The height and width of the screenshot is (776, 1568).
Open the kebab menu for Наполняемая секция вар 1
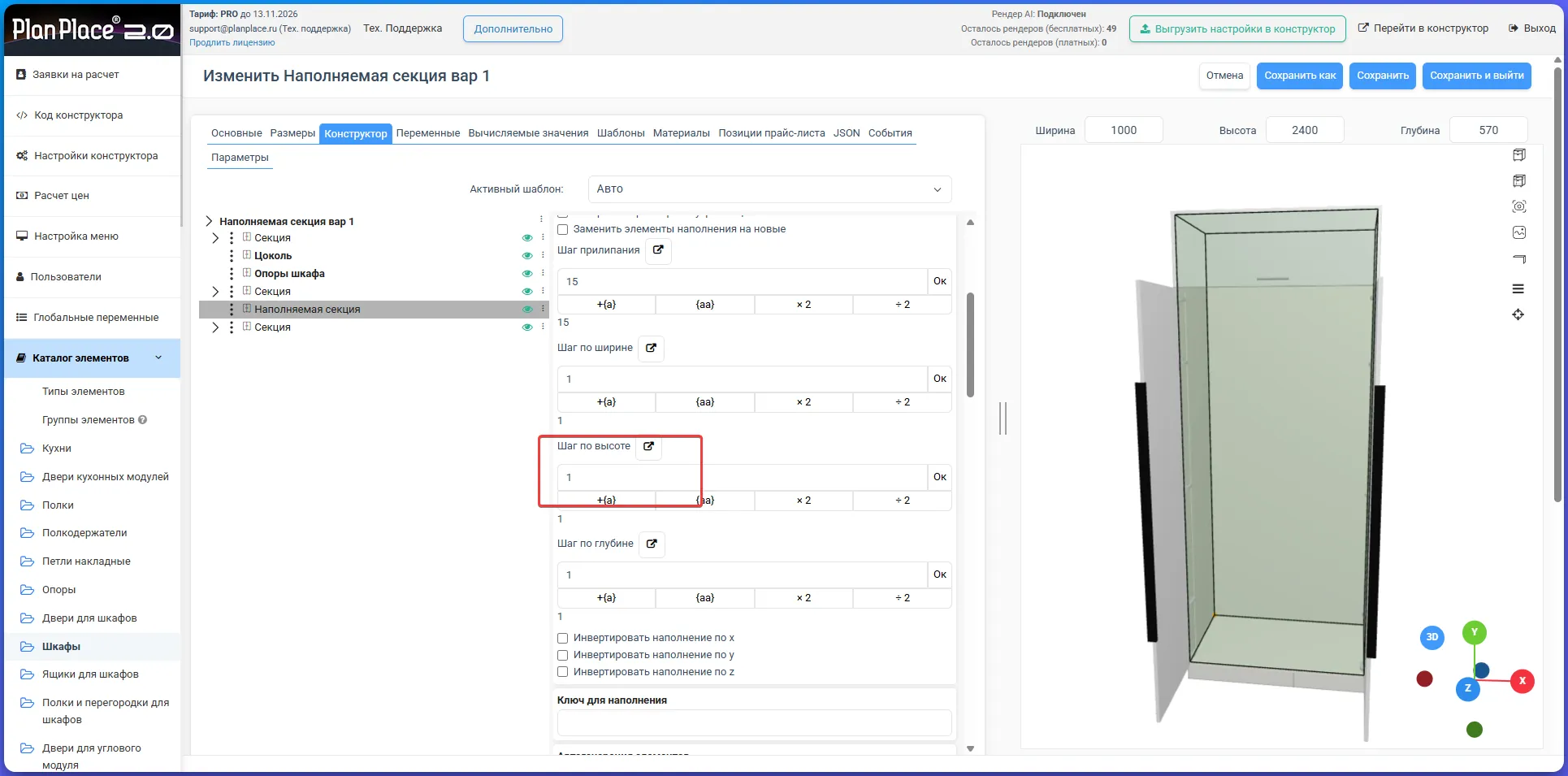coord(541,219)
